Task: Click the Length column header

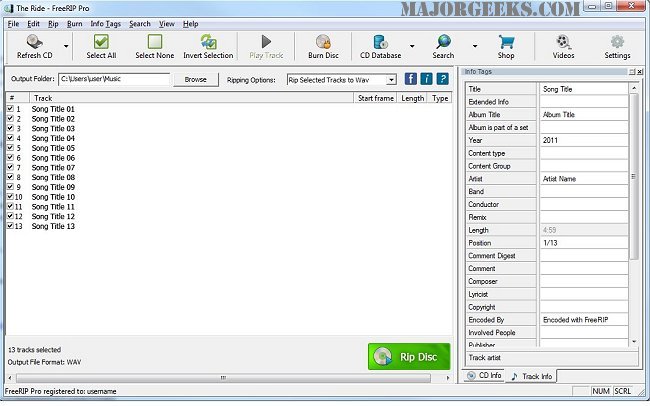Action: tap(412, 98)
